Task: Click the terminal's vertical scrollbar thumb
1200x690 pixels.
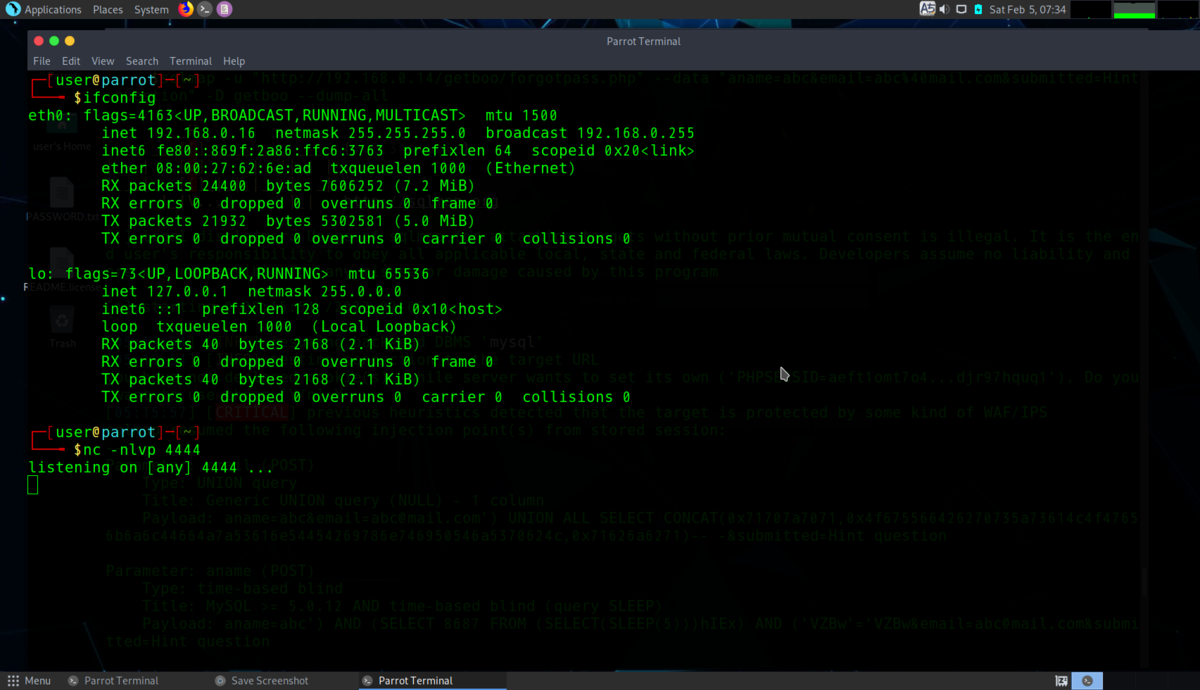Action: point(1144,583)
